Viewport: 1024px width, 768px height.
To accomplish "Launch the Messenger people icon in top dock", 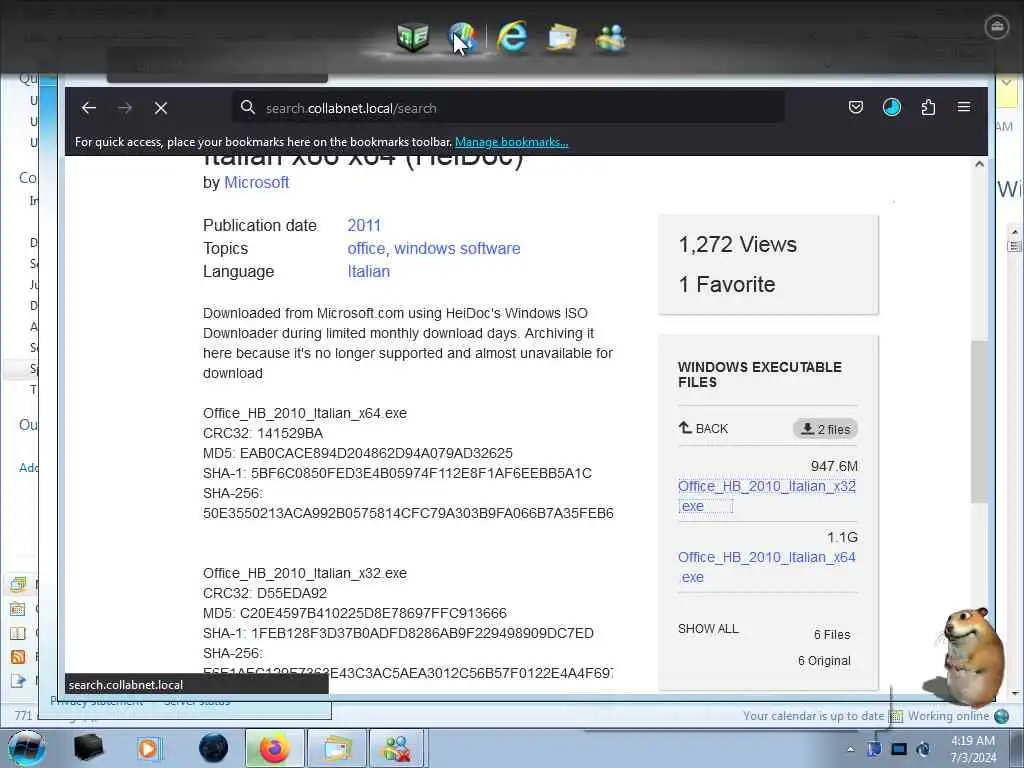I will point(611,37).
